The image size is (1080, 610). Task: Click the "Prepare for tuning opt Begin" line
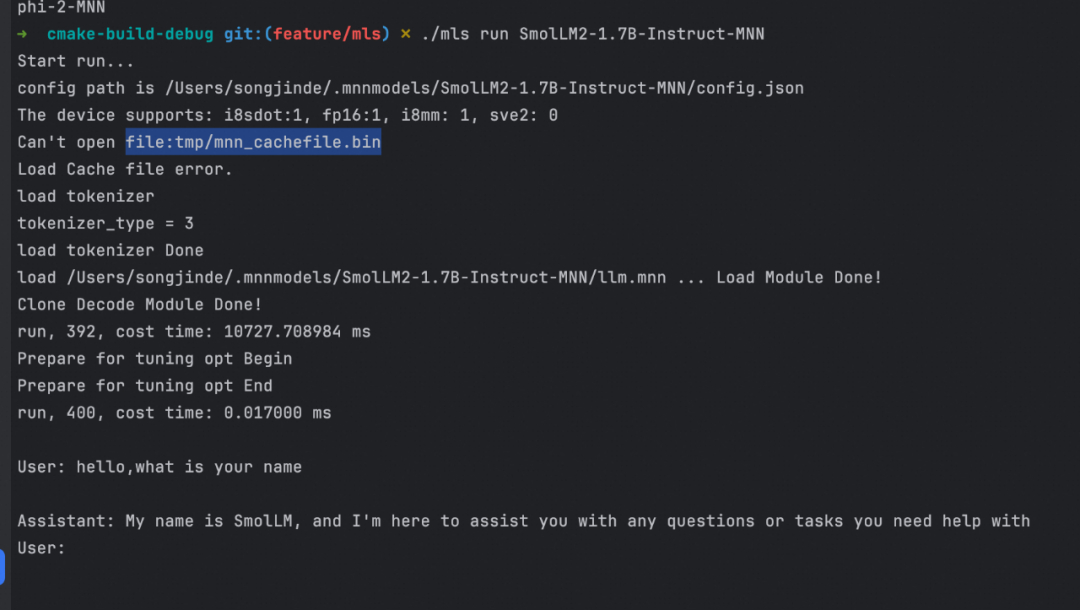point(155,358)
